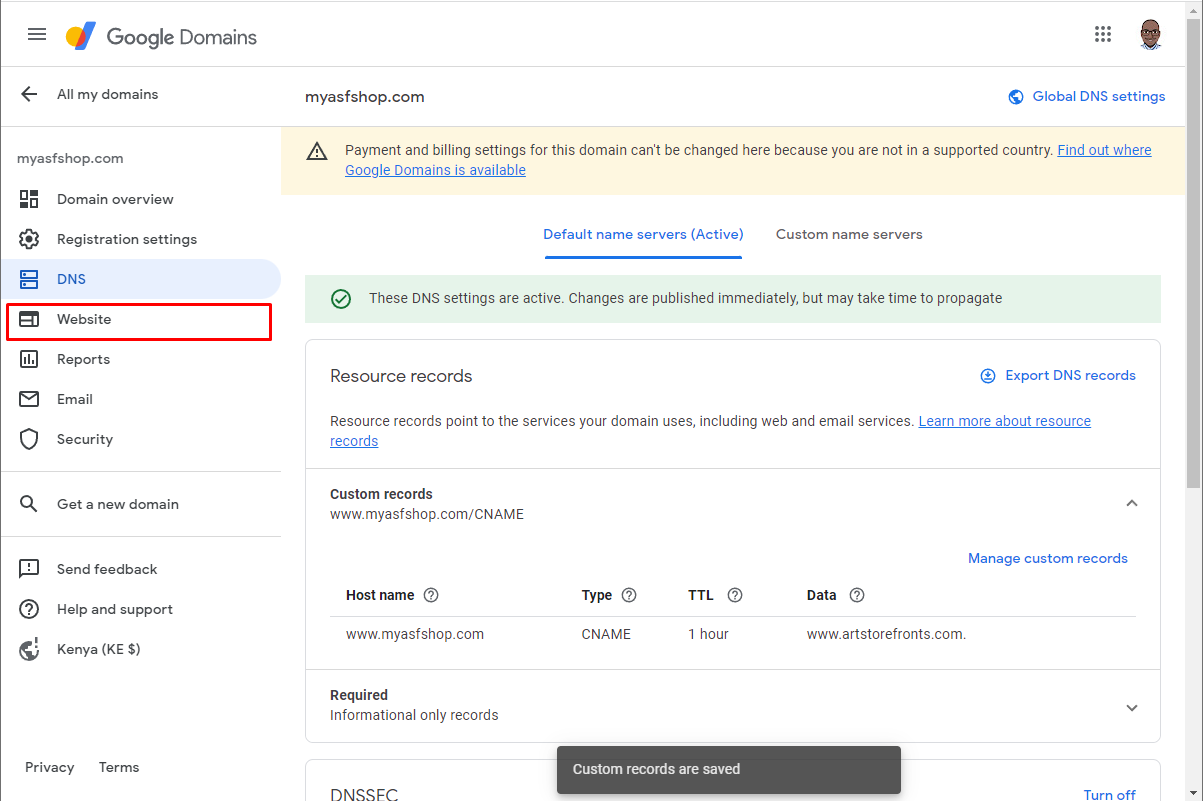Collapse the Custom records section
Viewport: 1203px width, 801px height.
1132,503
